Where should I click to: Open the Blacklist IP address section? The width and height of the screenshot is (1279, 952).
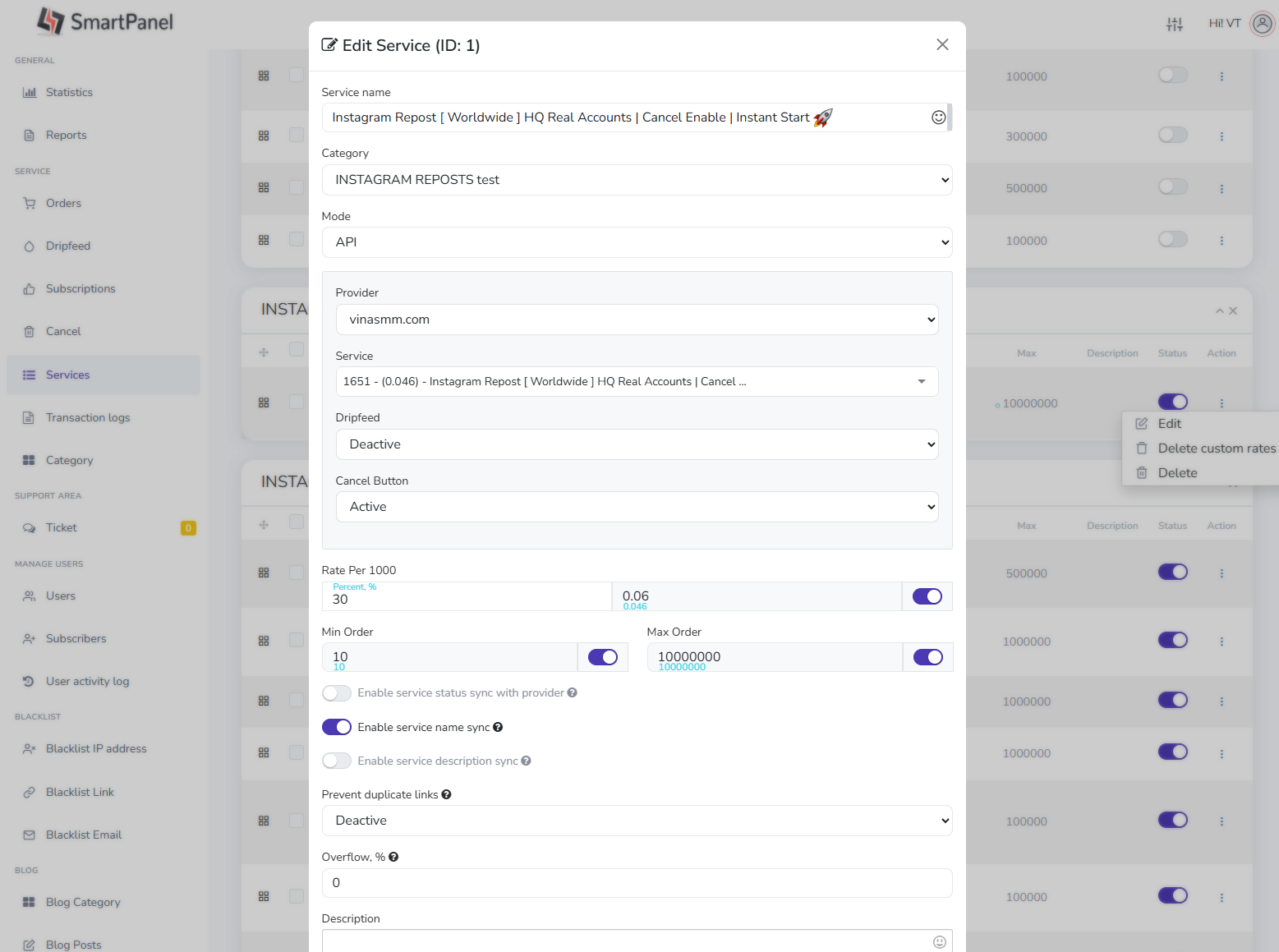pos(95,748)
